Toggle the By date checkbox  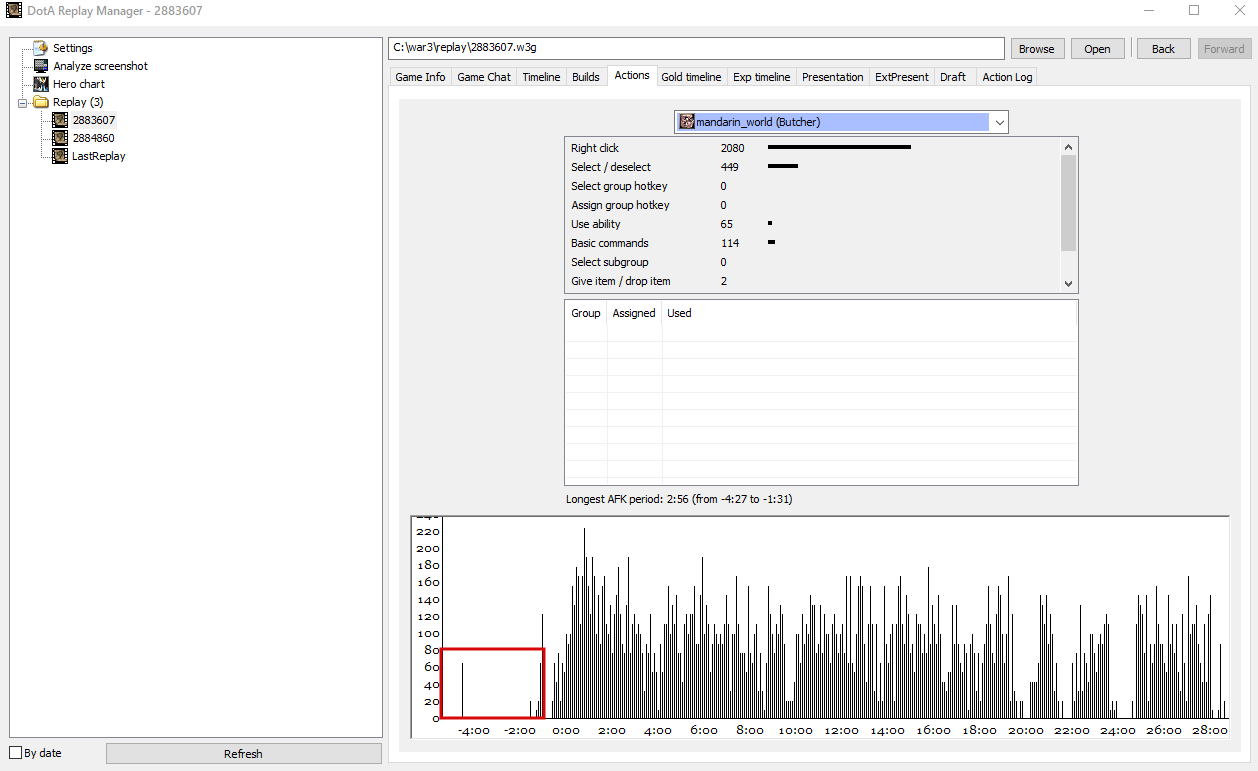15,753
